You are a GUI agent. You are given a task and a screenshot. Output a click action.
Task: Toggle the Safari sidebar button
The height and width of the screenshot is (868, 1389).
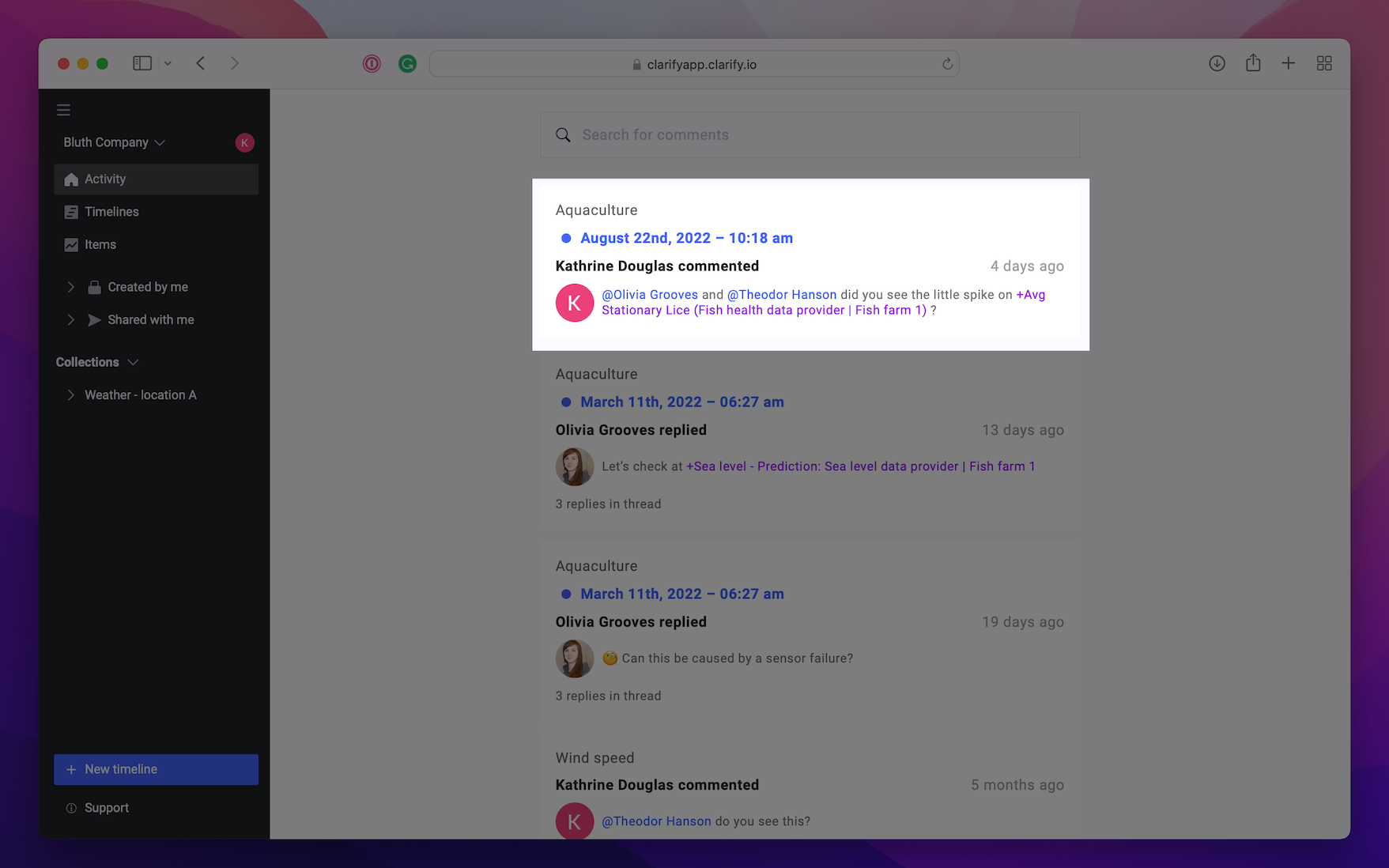point(142,63)
